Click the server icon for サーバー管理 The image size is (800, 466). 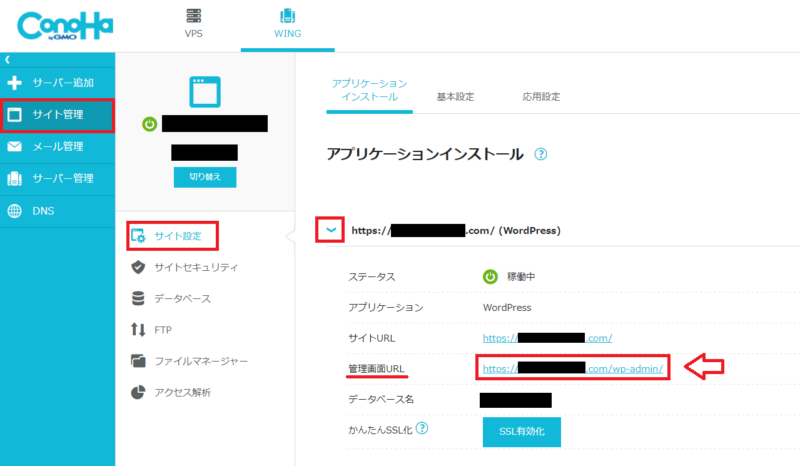pos(14,179)
